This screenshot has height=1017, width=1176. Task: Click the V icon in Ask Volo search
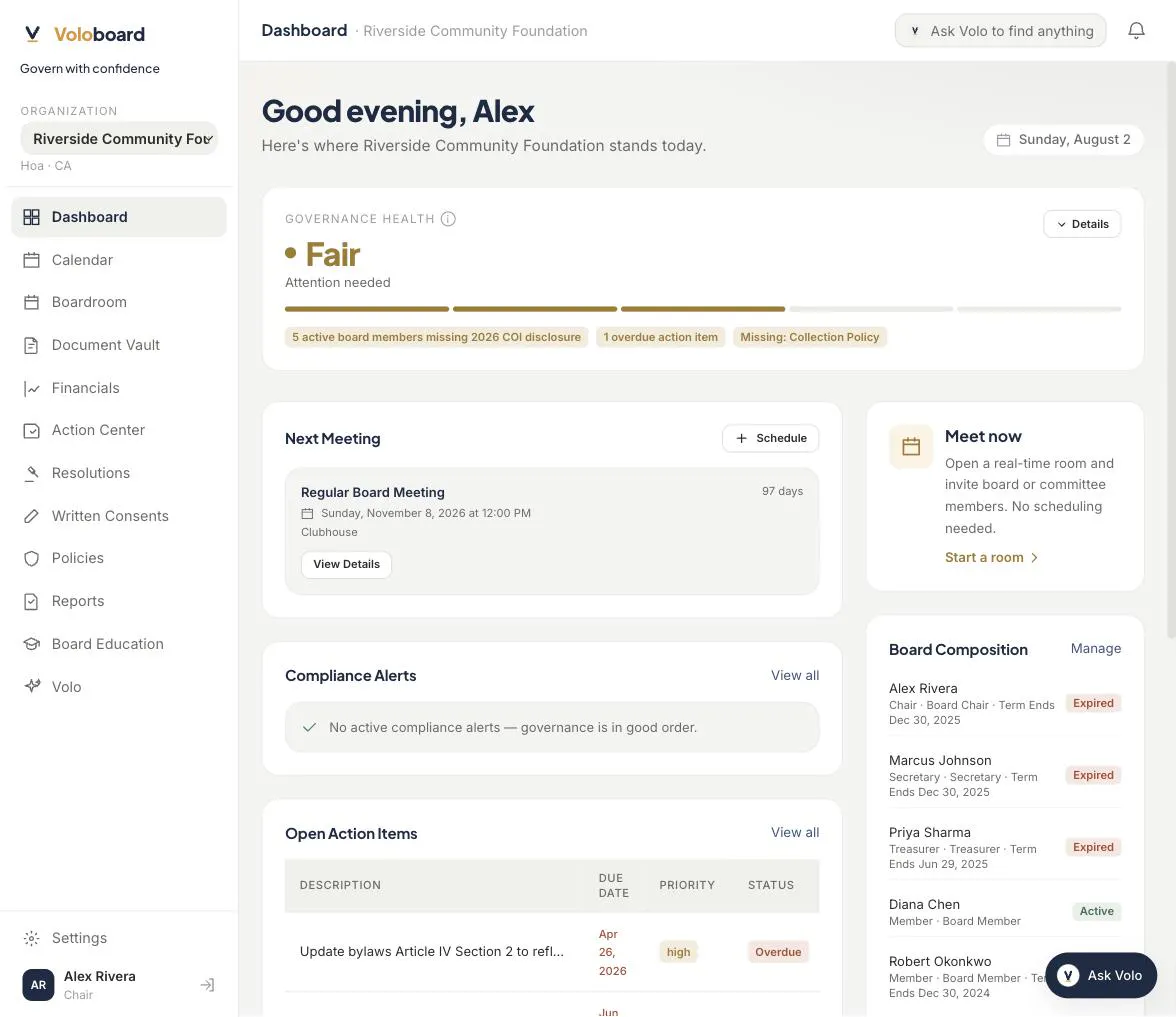pos(914,31)
